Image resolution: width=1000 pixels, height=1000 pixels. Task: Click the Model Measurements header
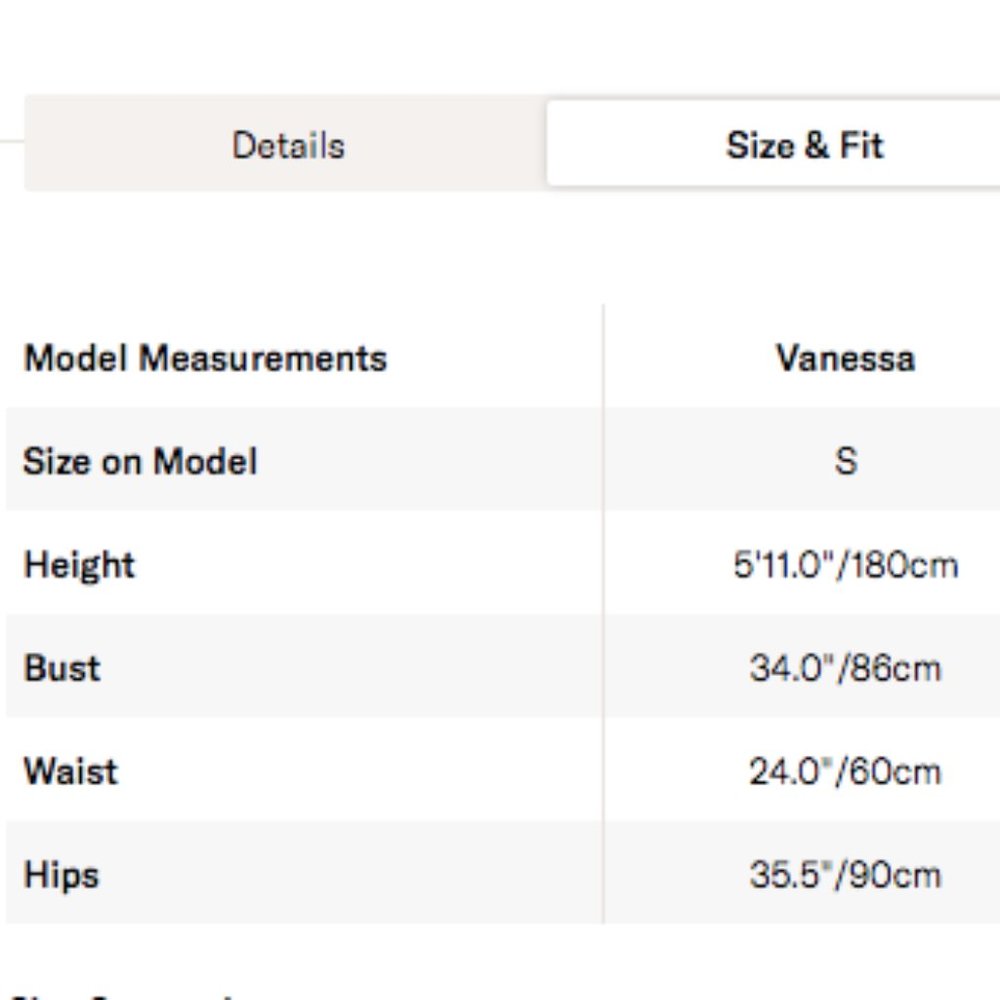click(x=205, y=358)
